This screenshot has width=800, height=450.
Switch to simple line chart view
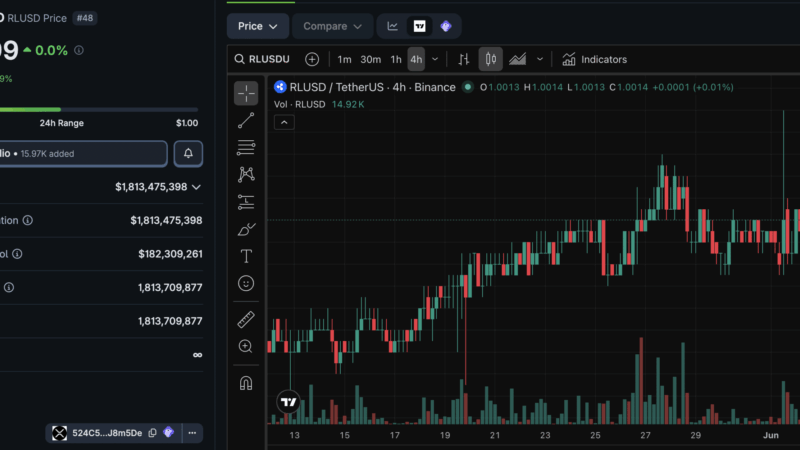click(x=392, y=26)
